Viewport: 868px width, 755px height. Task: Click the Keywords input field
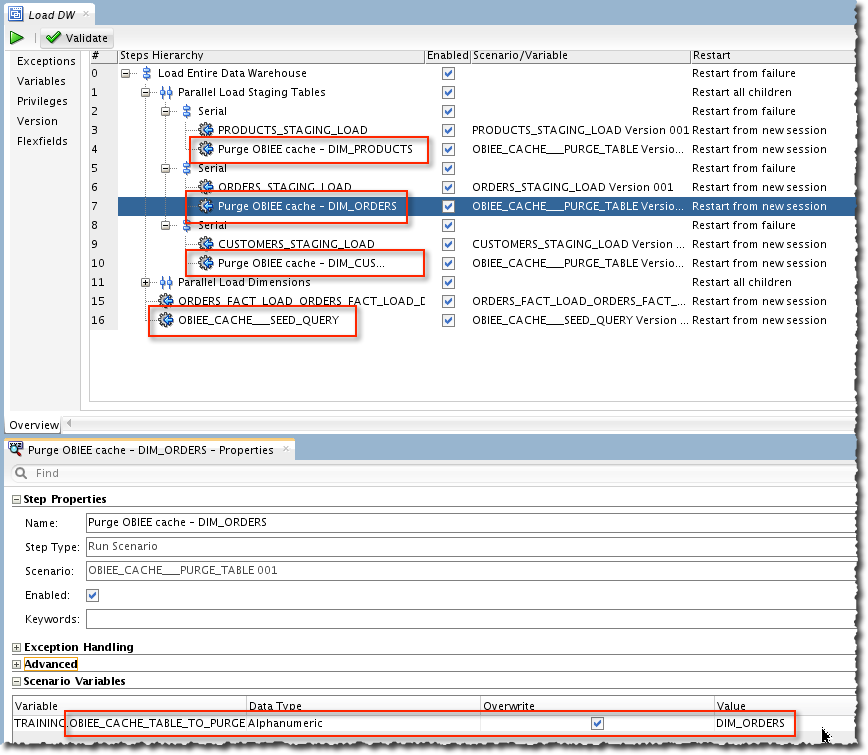[470, 619]
